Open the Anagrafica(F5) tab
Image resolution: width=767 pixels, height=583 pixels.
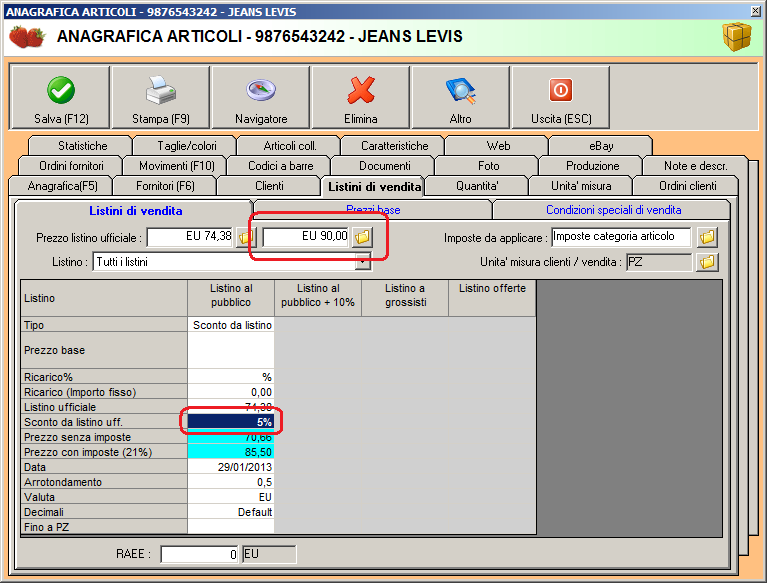tap(63, 186)
